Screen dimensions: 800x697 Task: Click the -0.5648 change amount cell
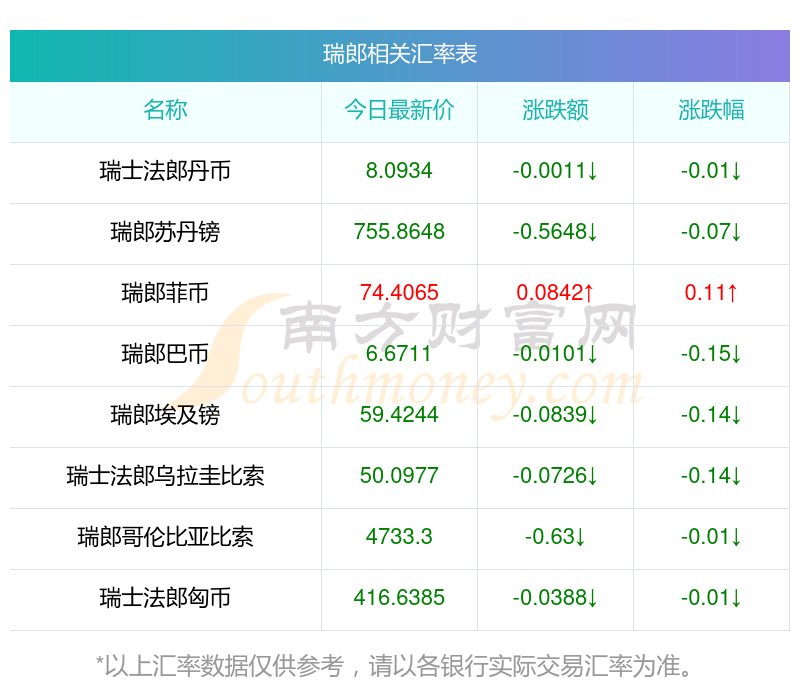(555, 232)
